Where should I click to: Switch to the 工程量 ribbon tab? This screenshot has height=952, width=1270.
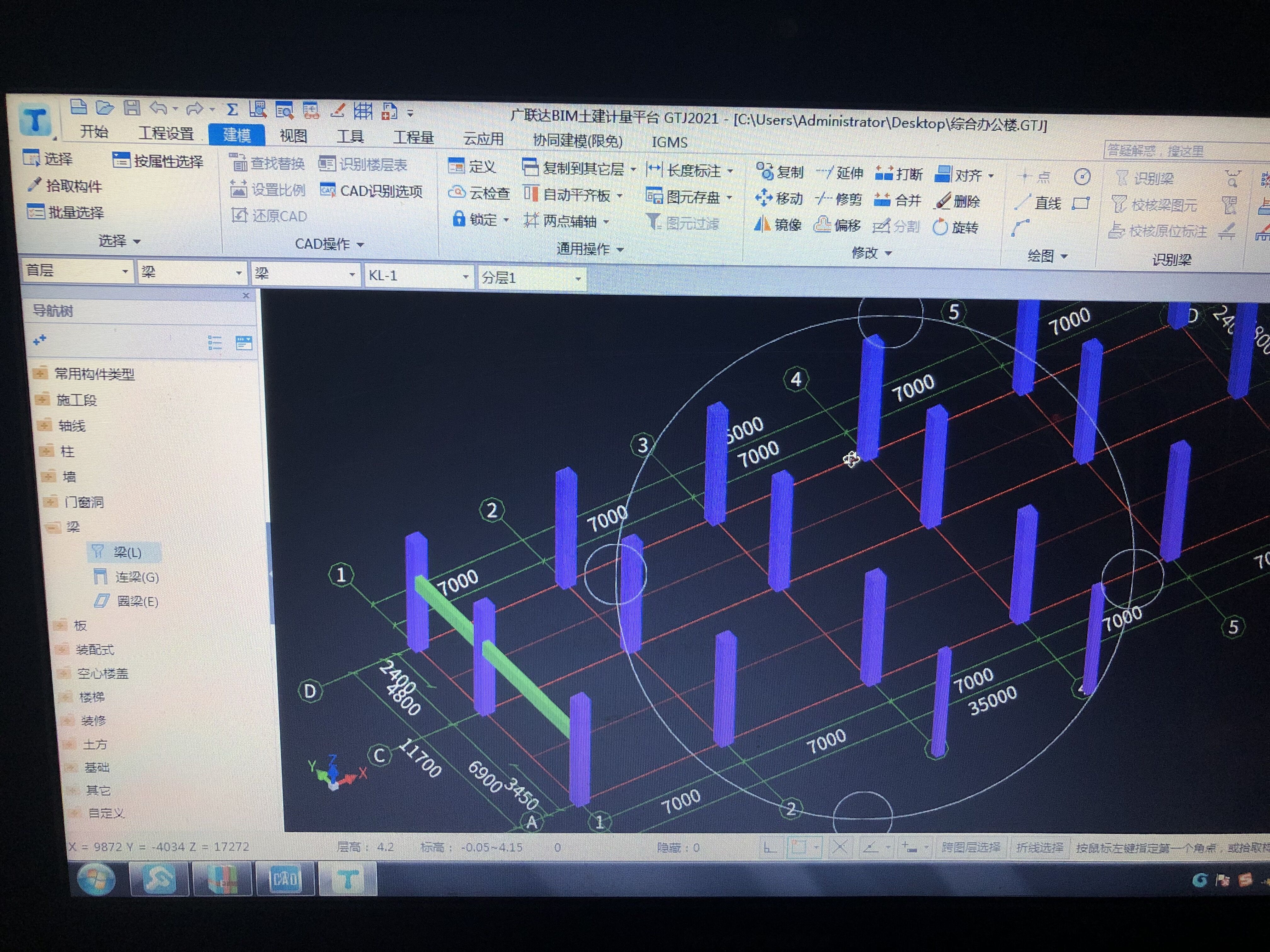tap(413, 138)
